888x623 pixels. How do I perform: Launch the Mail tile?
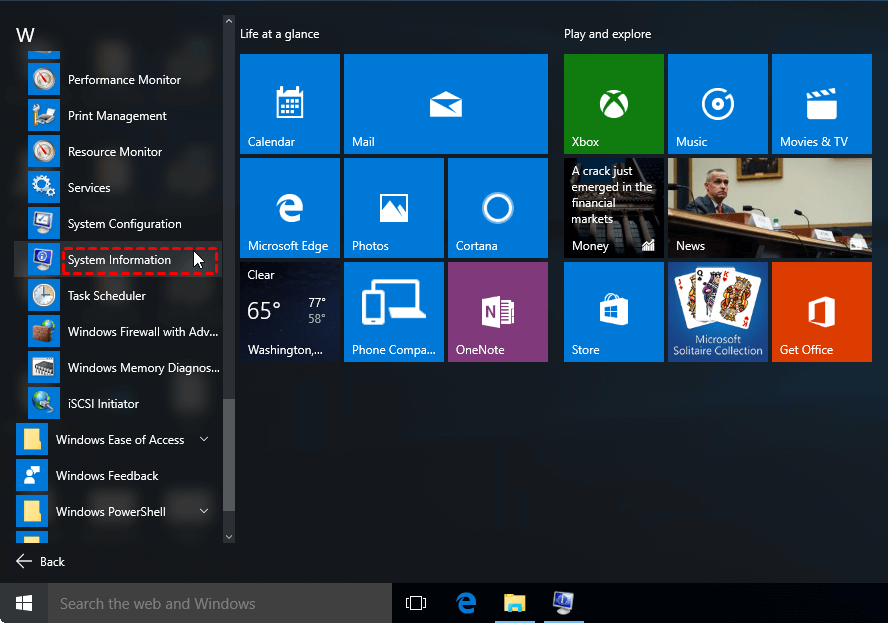point(445,103)
